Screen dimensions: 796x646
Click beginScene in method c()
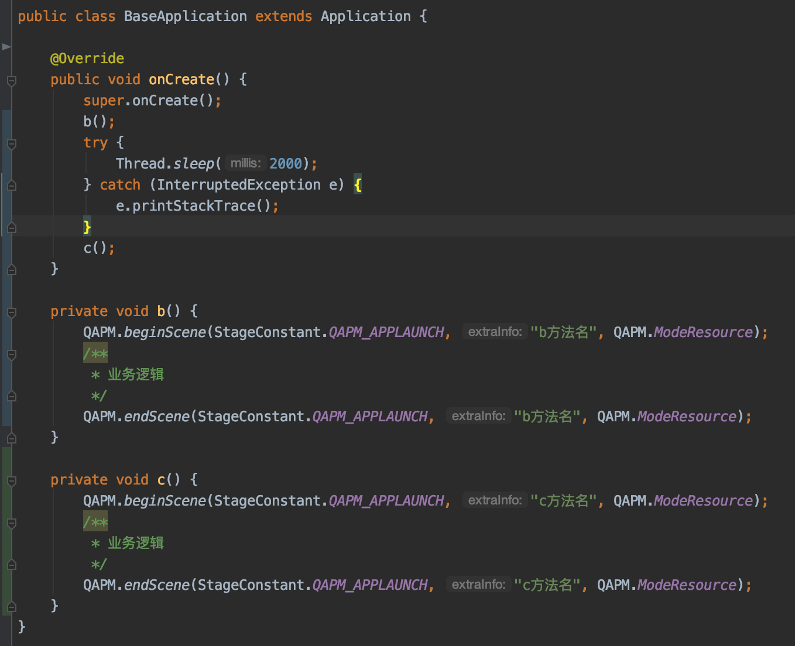point(165,501)
